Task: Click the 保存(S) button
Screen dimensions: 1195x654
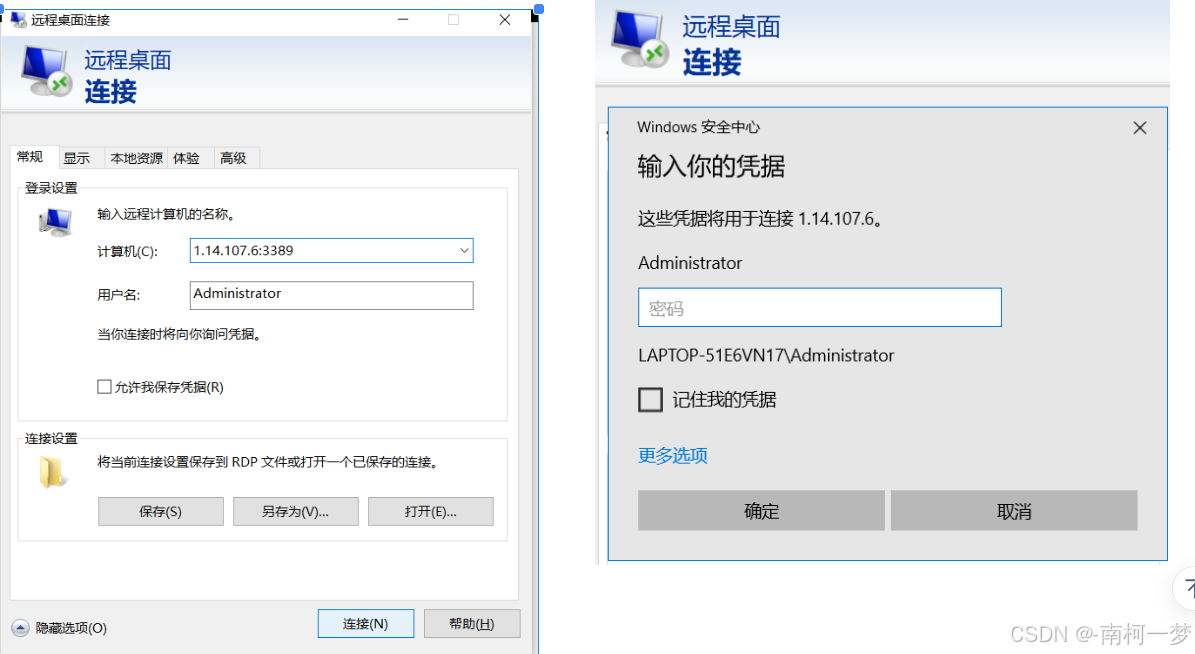Action: (161, 511)
